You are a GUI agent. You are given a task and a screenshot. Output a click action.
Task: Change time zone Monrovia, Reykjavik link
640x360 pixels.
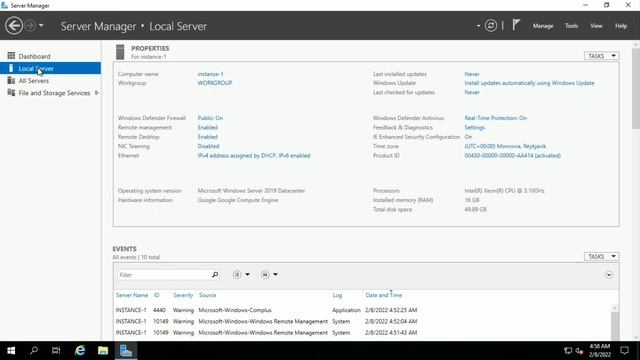pyautogui.click(x=505, y=146)
